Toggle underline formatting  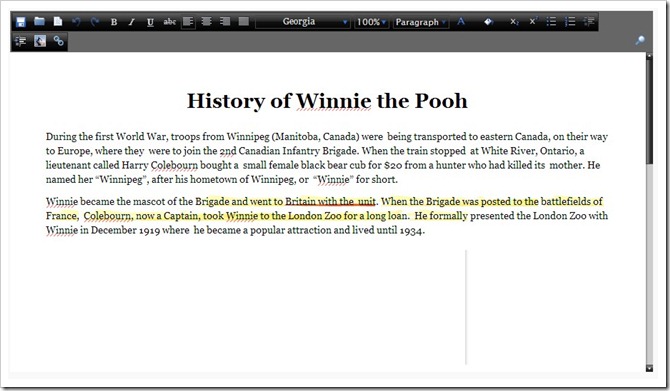[150, 22]
